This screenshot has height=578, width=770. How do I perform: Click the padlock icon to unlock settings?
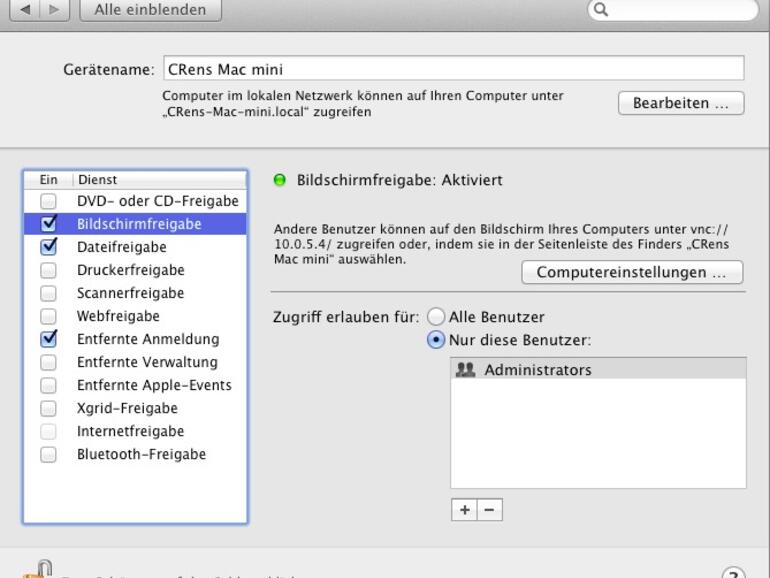[x=38, y=570]
